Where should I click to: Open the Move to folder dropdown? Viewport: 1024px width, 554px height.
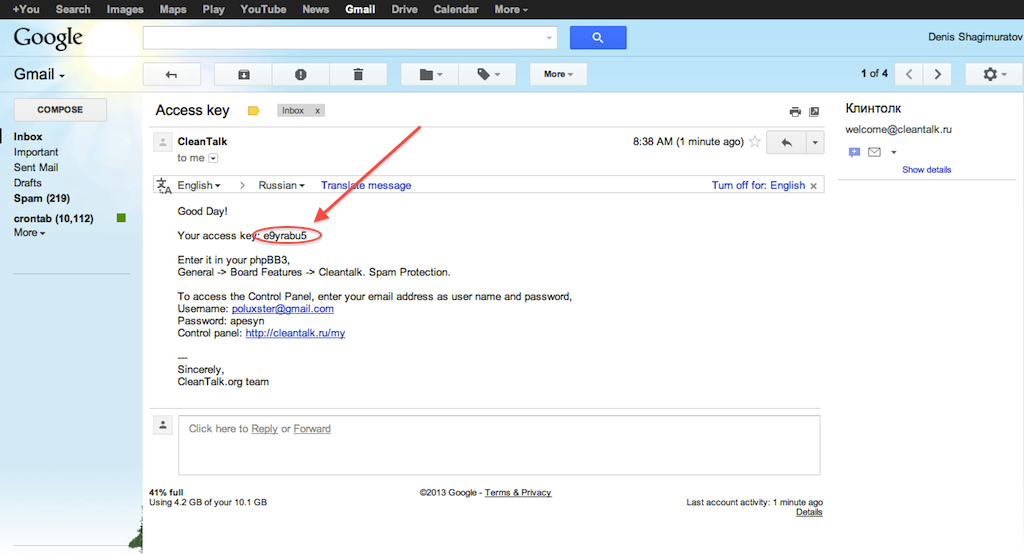point(429,74)
